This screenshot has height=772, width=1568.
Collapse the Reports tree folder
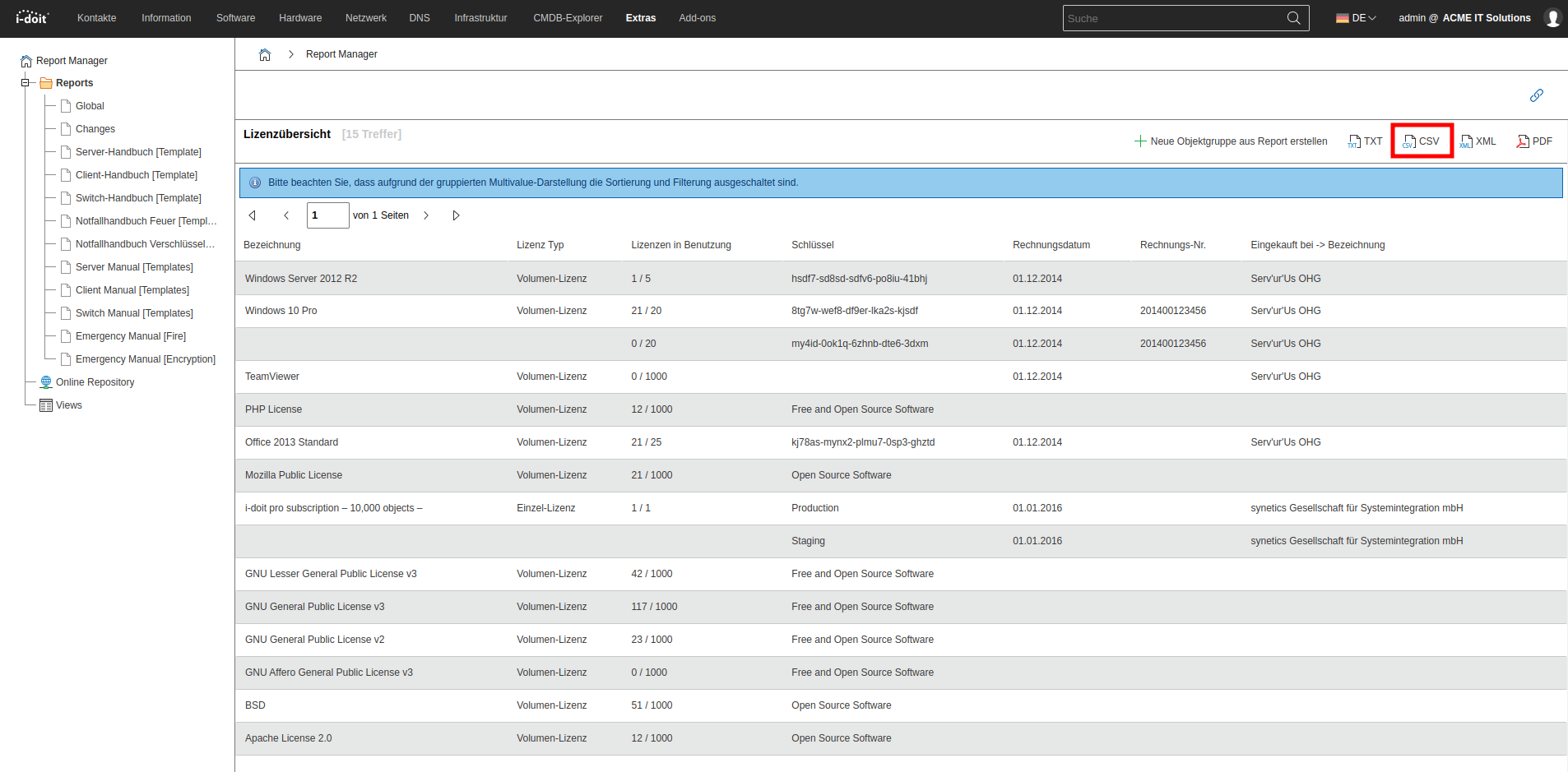pos(26,83)
